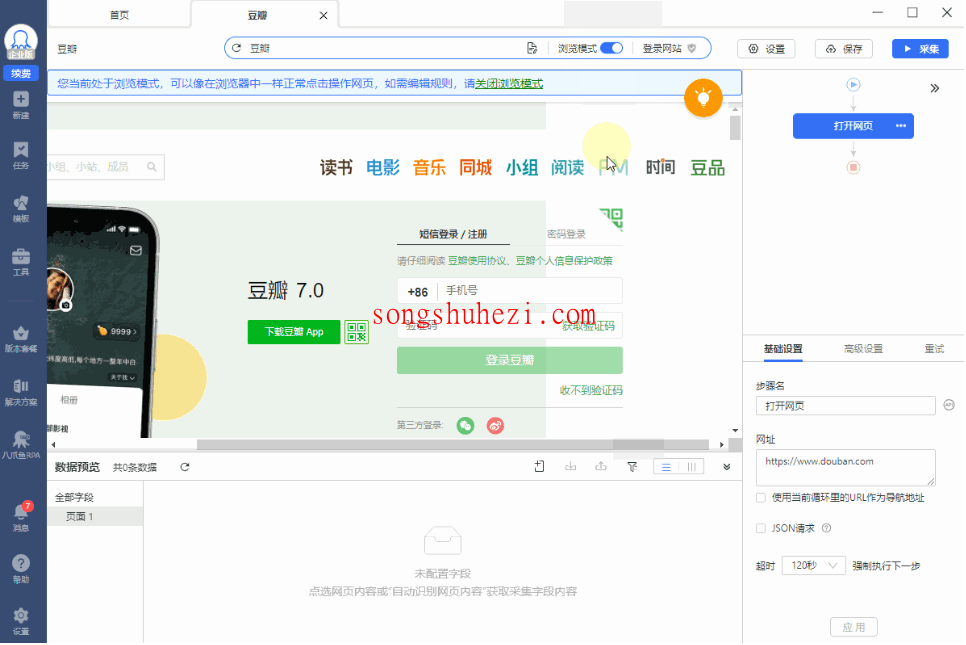Click the orange lightbulb tips button
966x645 pixels.
tap(703, 97)
